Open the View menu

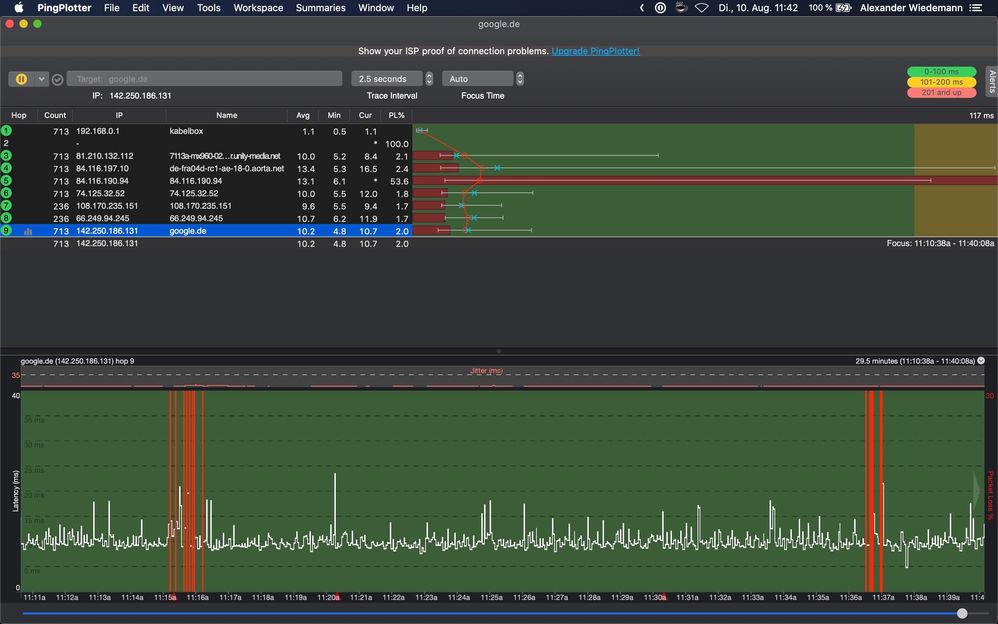(x=172, y=8)
